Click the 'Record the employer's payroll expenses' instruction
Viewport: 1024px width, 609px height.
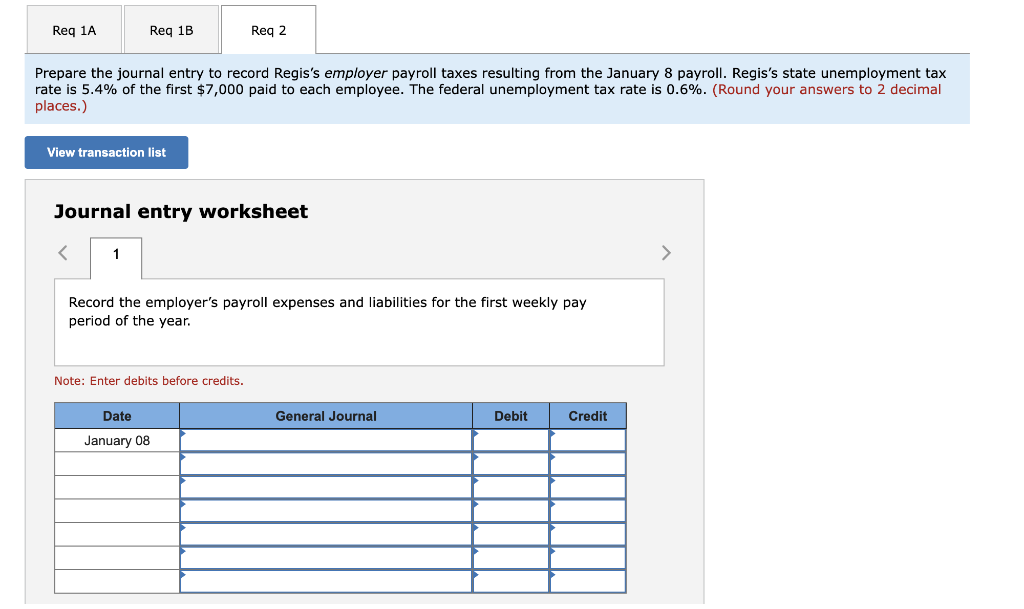[328, 311]
